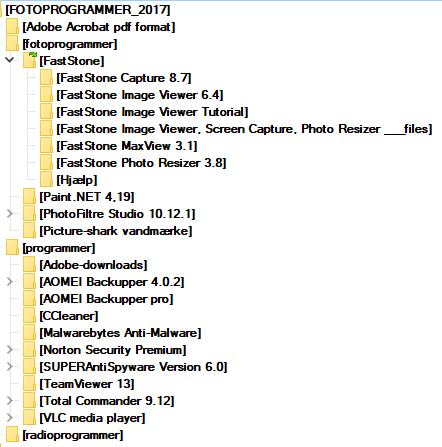Screen dimensions: 442x447
Task: Collapse the FastStone folder chevron
Action: (10, 60)
